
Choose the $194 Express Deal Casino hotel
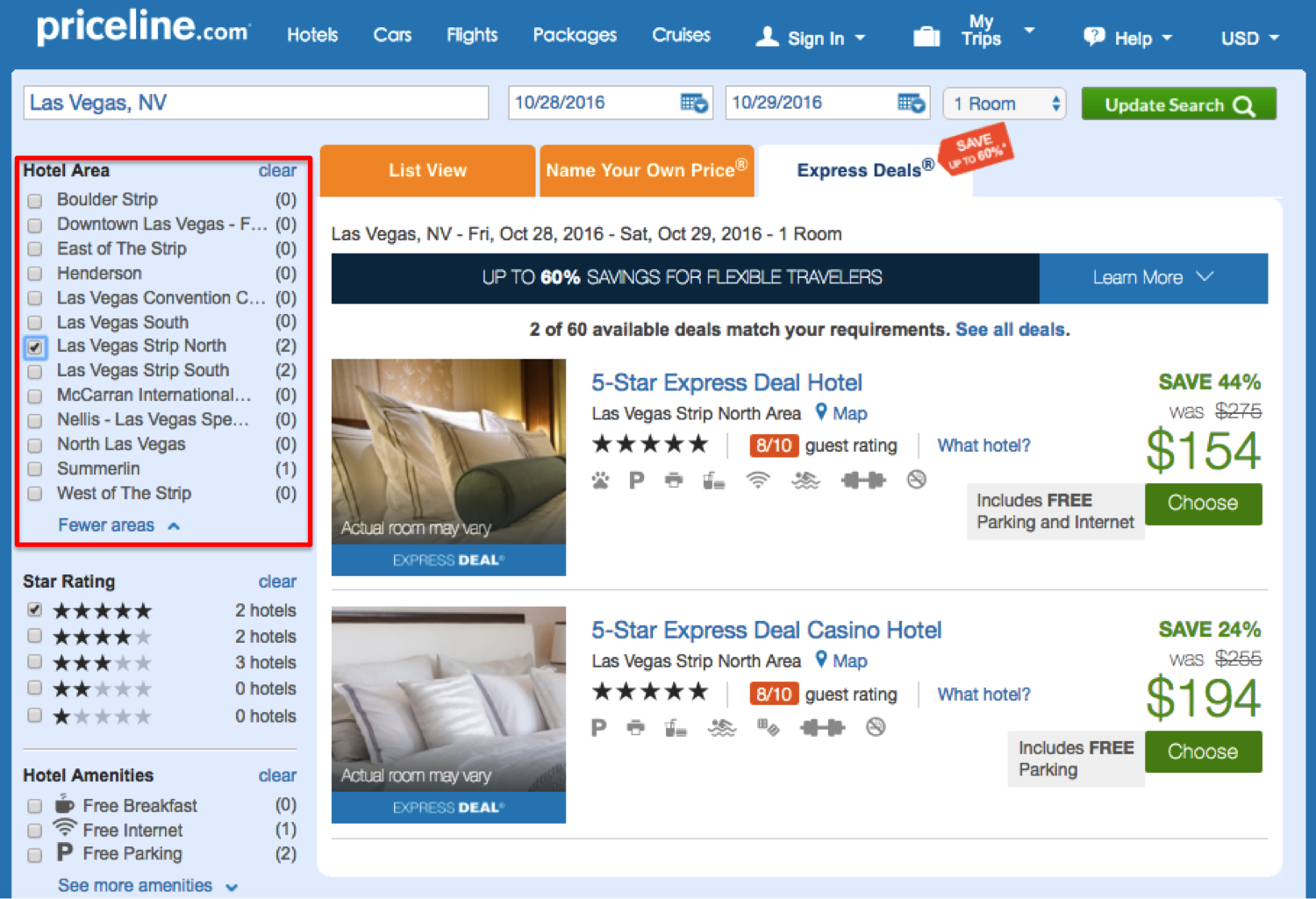click(1203, 752)
